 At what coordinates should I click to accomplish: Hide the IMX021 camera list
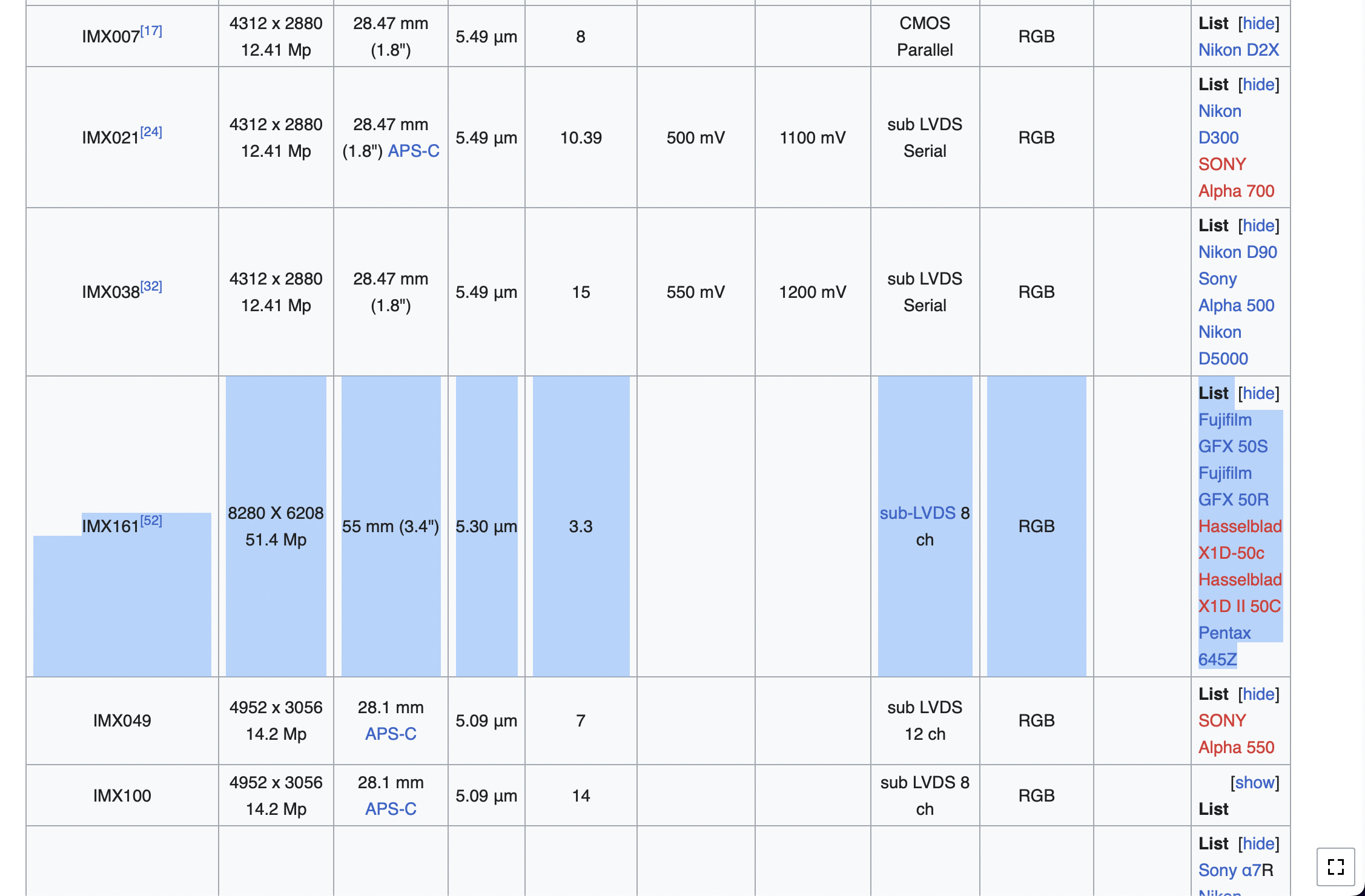(1258, 85)
